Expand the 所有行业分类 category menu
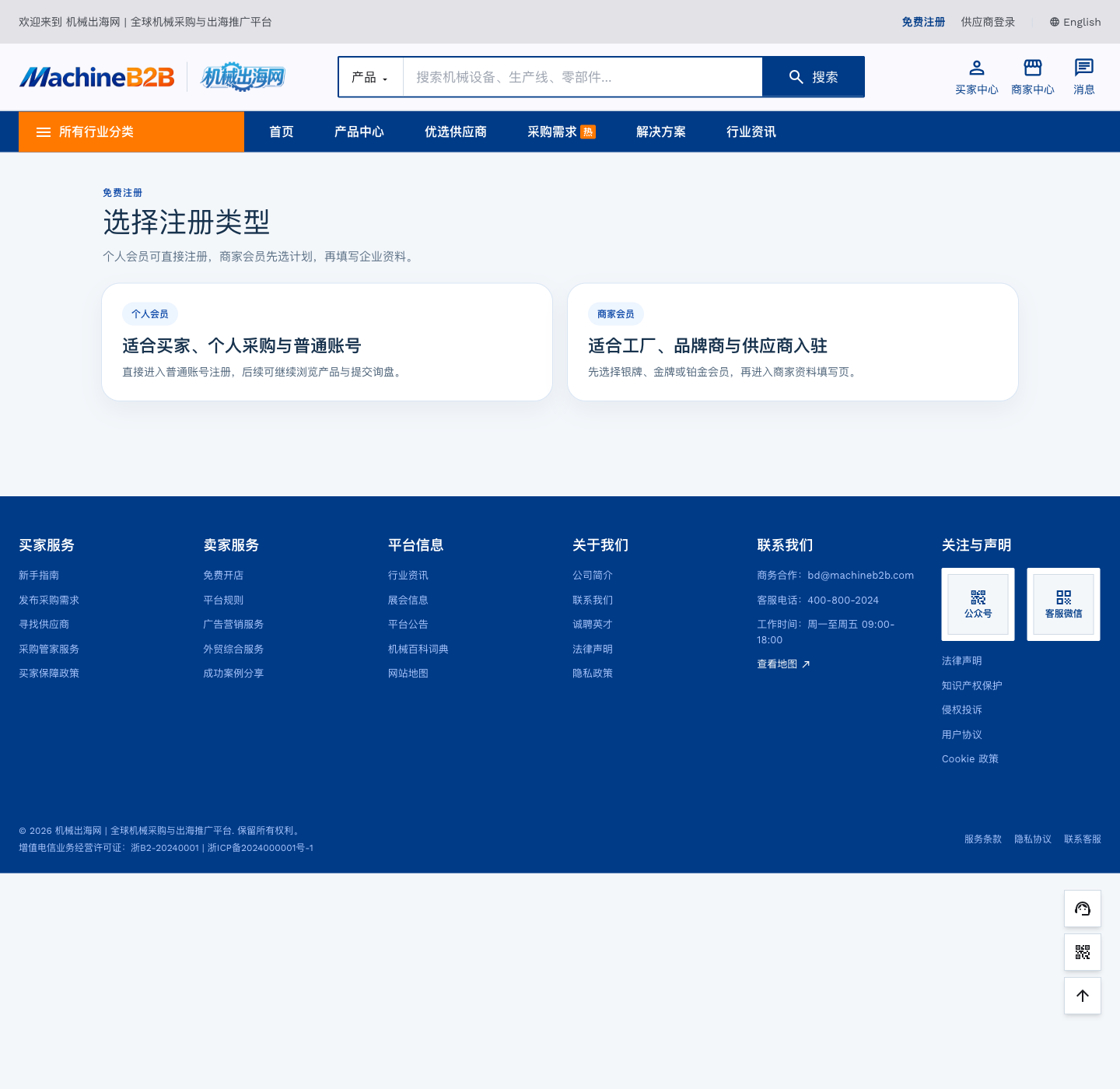Viewport: 1120px width, 1089px height. [x=131, y=132]
